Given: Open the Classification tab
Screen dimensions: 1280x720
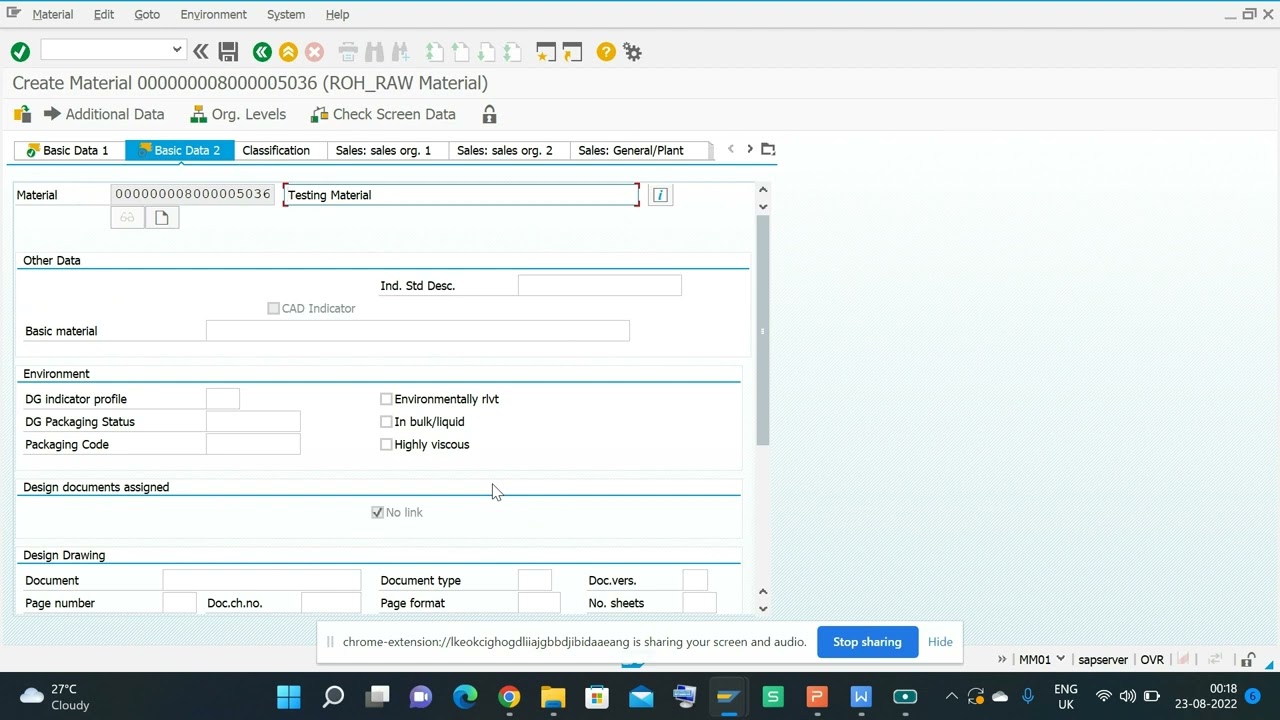Looking at the screenshot, I should (x=276, y=150).
